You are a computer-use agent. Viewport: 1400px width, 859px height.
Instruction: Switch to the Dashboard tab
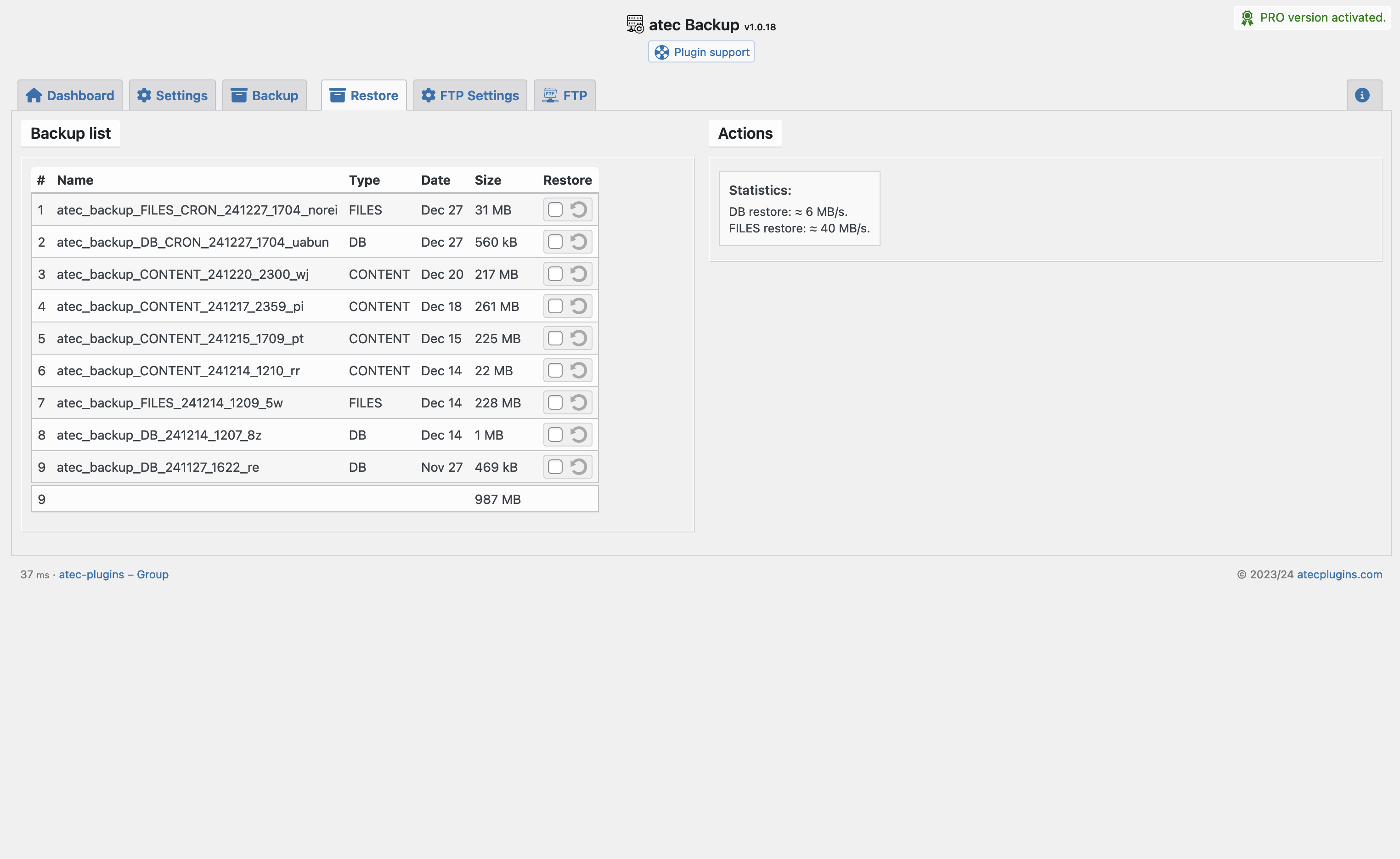(70, 95)
